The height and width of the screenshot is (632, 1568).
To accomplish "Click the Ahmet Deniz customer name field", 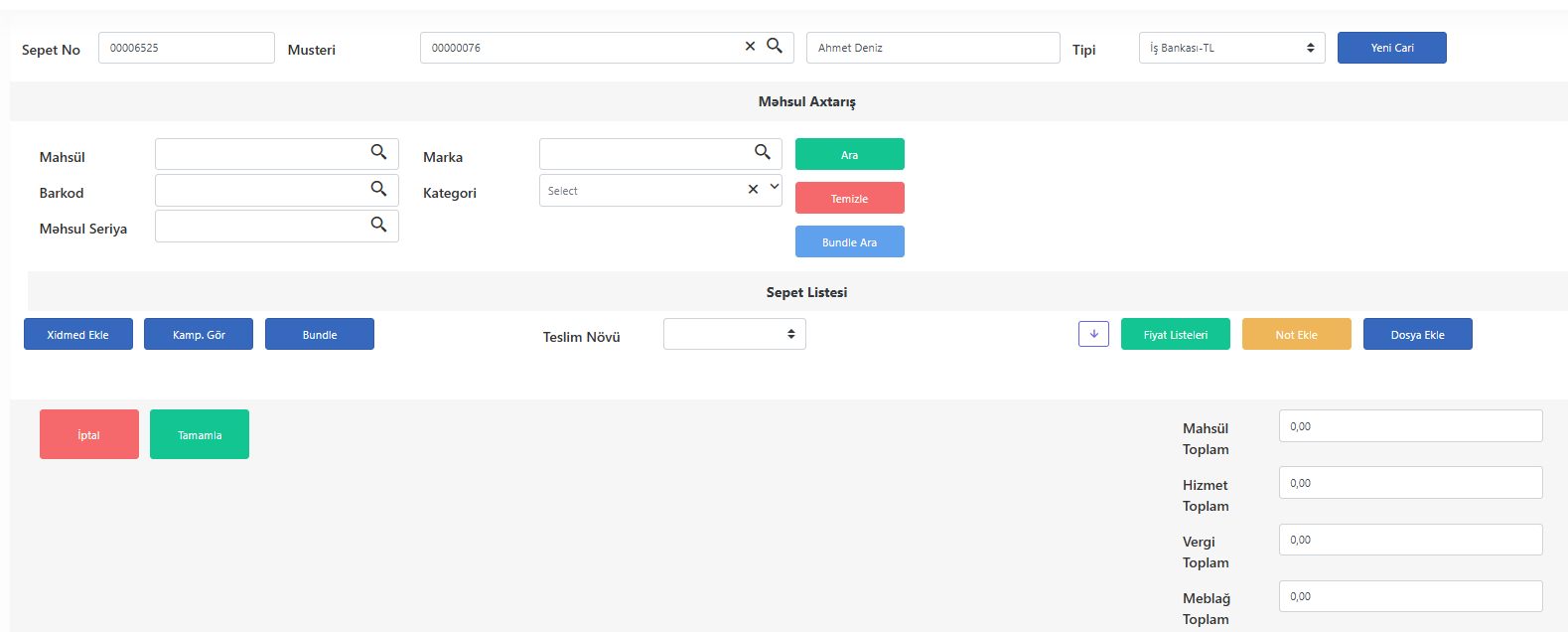I will click(x=933, y=48).
